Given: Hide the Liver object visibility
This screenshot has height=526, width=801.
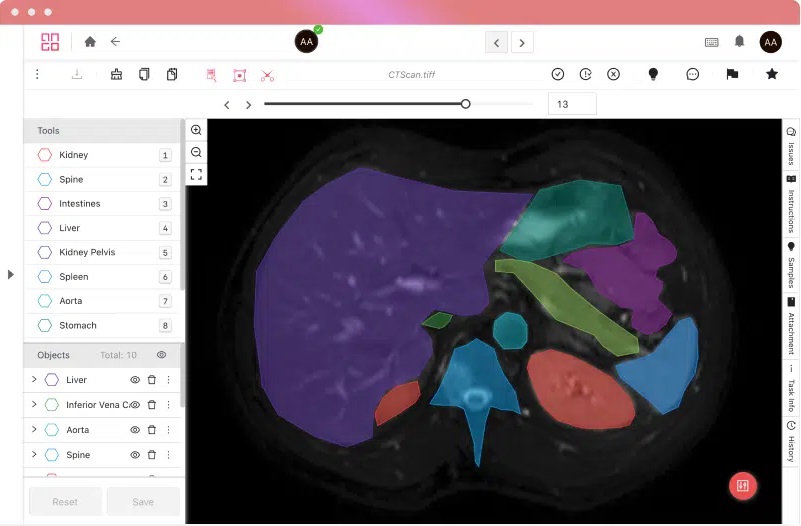Looking at the screenshot, I should (x=135, y=380).
